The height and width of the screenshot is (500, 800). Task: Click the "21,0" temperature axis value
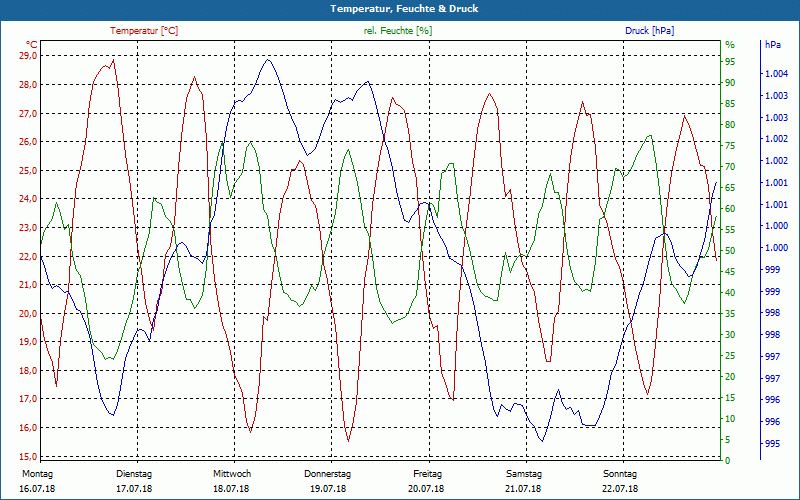click(x=28, y=285)
